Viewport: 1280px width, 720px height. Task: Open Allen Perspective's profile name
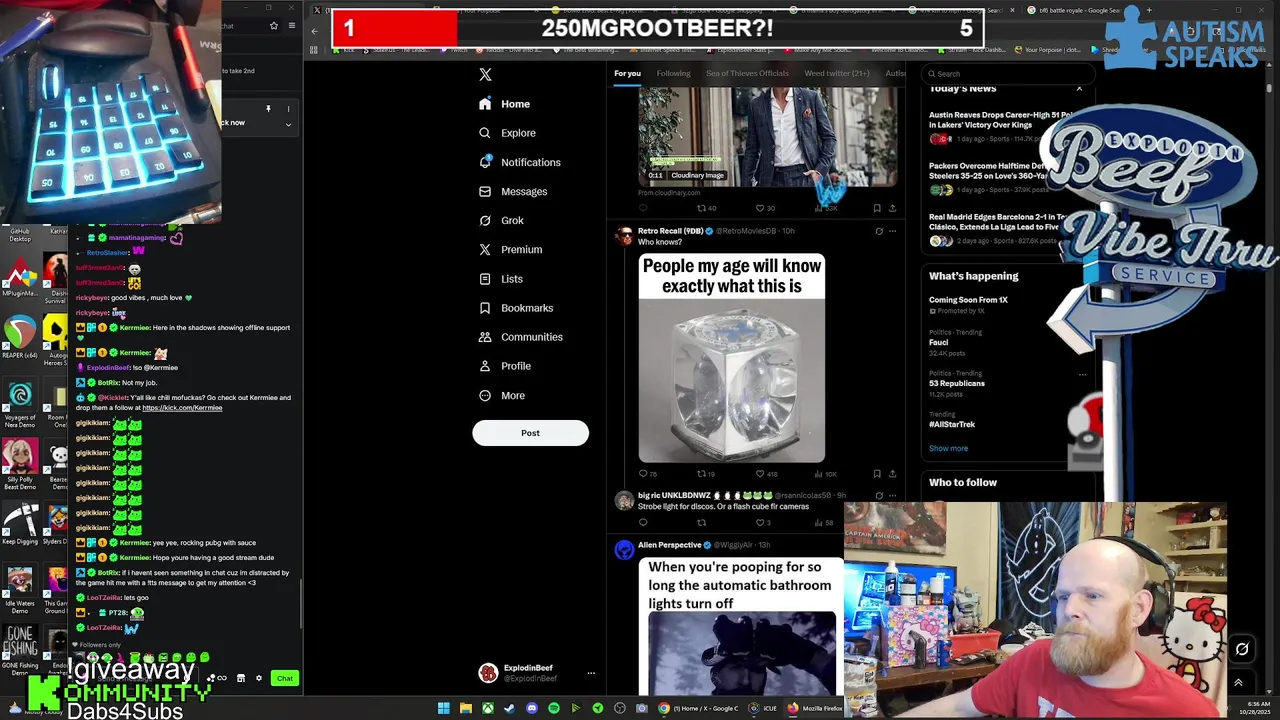(669, 545)
